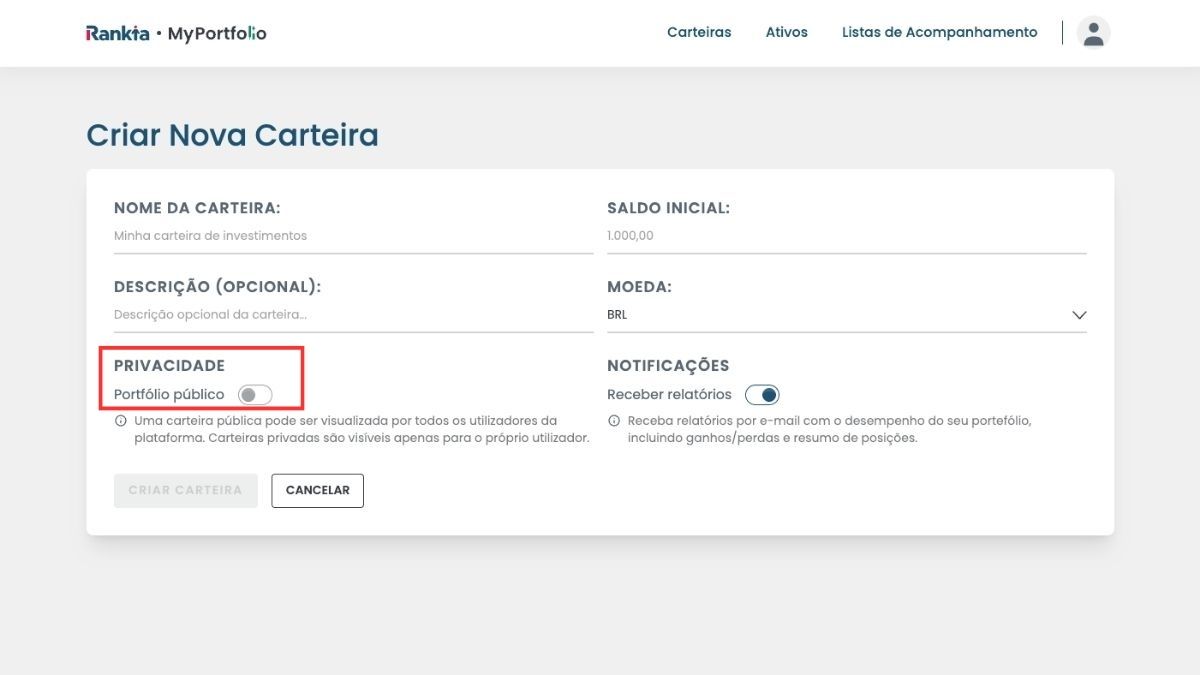Click the CANCELAR button
The width and height of the screenshot is (1200, 675).
(x=317, y=490)
